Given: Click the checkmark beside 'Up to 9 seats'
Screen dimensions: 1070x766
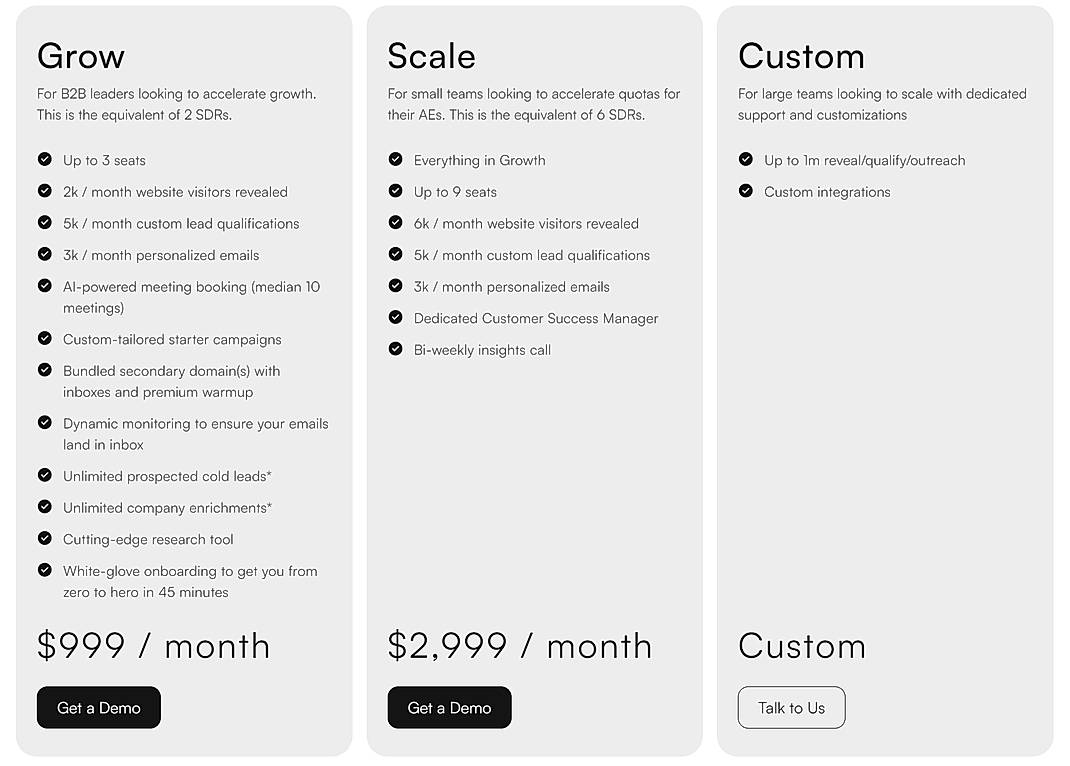Looking at the screenshot, I should [x=396, y=191].
